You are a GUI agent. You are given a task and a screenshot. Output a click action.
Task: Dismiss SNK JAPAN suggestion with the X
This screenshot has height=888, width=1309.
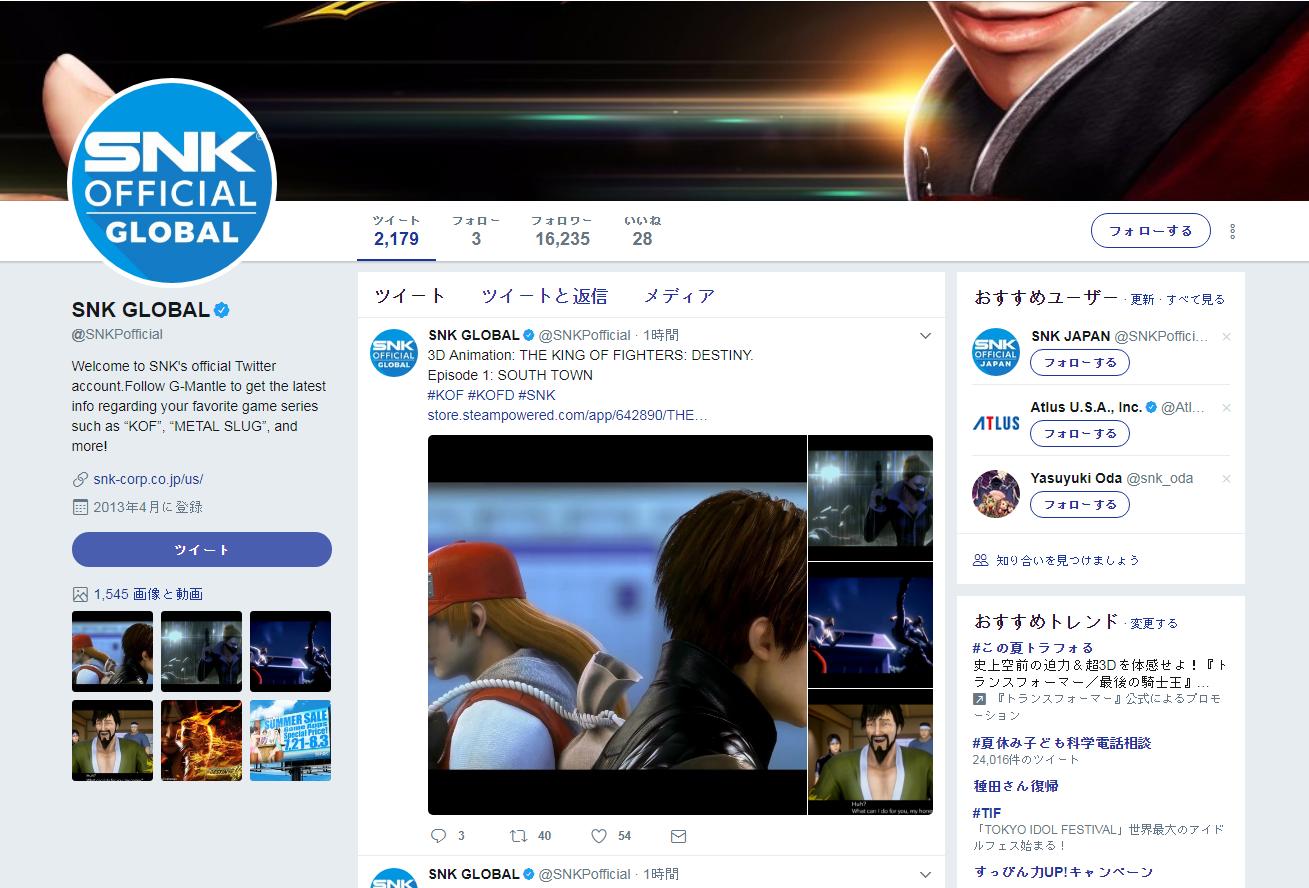click(1226, 337)
